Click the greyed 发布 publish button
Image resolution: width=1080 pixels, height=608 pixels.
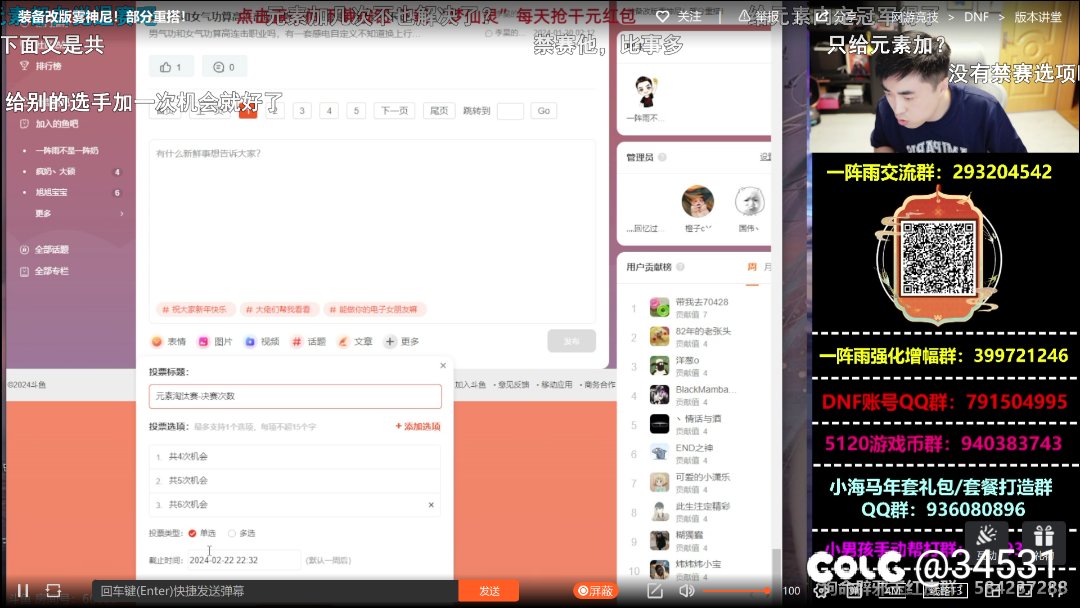(572, 342)
